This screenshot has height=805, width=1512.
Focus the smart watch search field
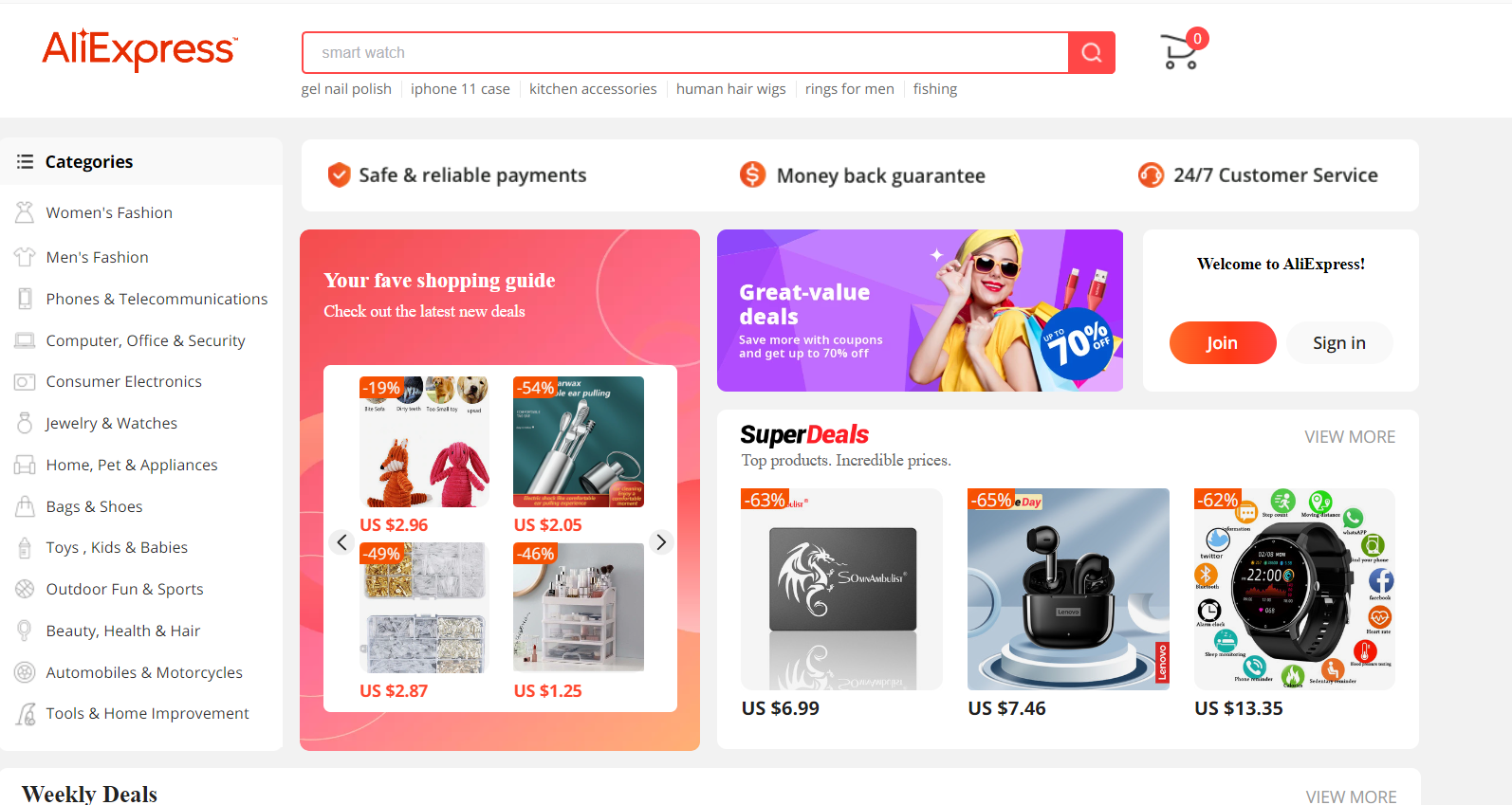685,52
